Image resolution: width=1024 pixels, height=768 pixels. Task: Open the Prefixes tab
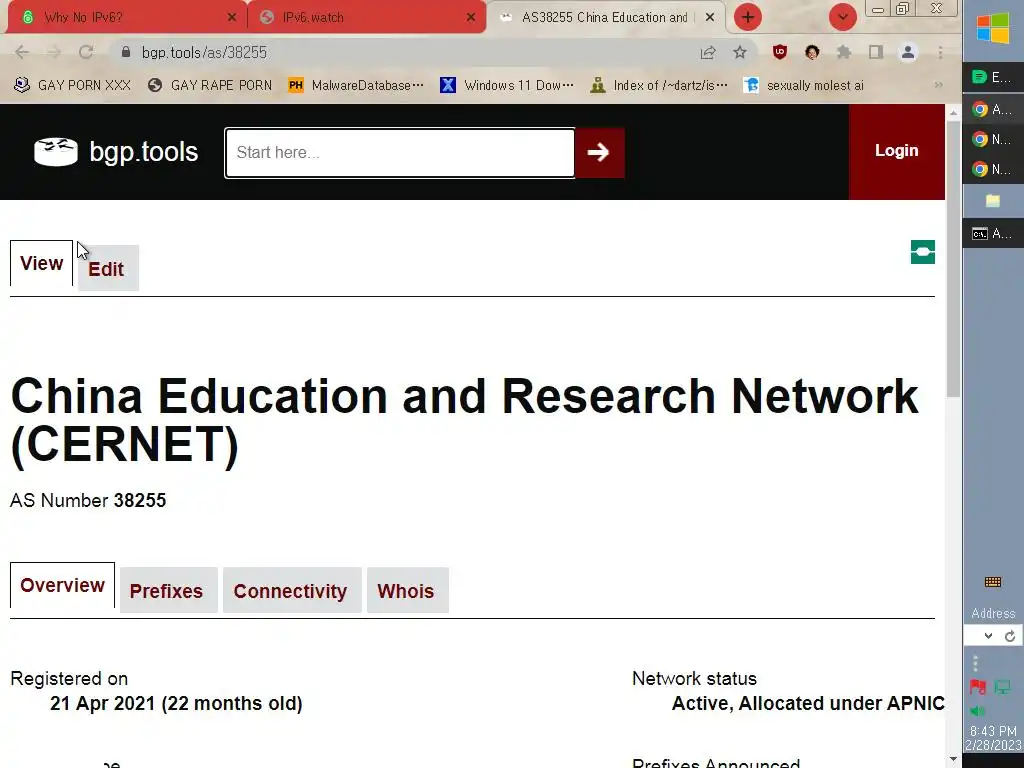168,590
